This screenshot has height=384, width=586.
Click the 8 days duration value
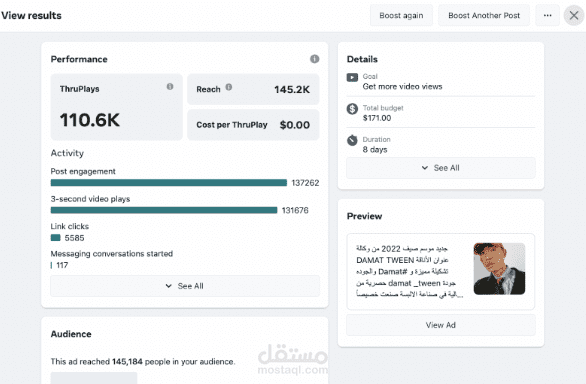[375, 150]
